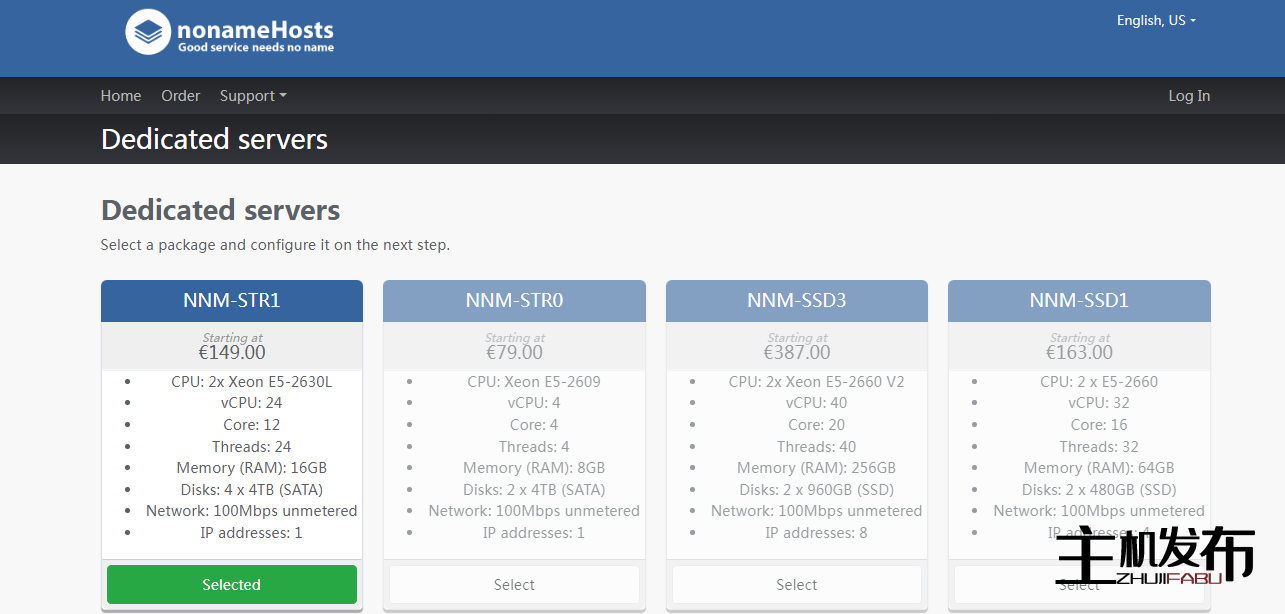Expand the Support menu chevron
This screenshot has width=1285, height=614.
pos(284,96)
